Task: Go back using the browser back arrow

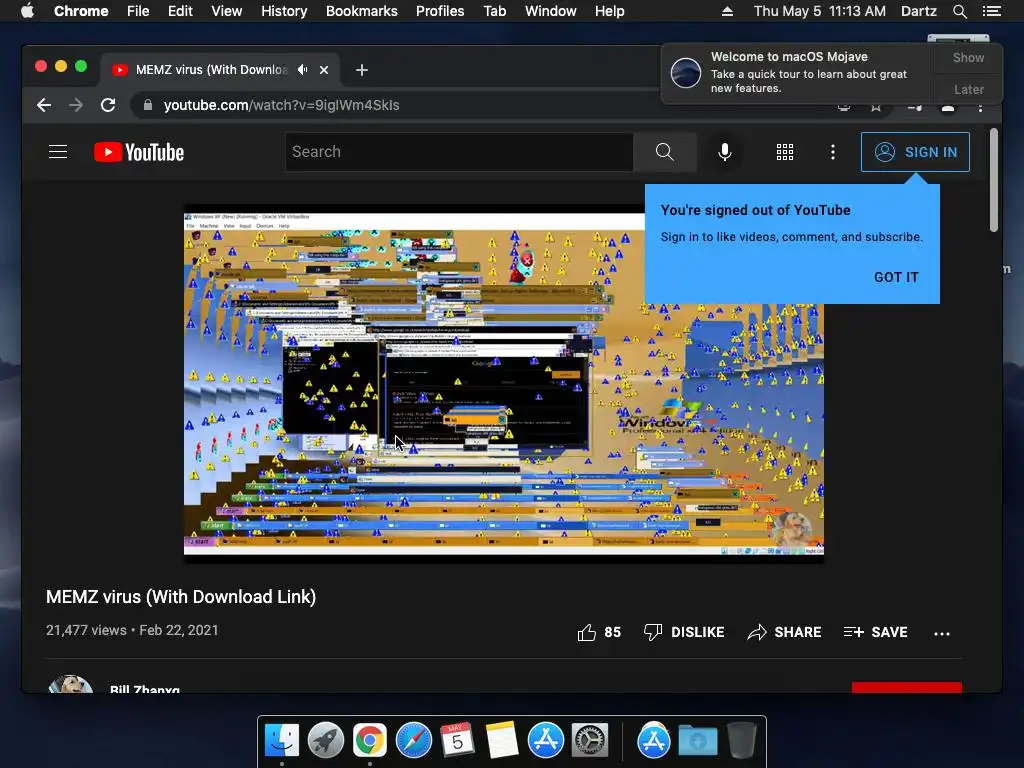Action: tap(44, 105)
